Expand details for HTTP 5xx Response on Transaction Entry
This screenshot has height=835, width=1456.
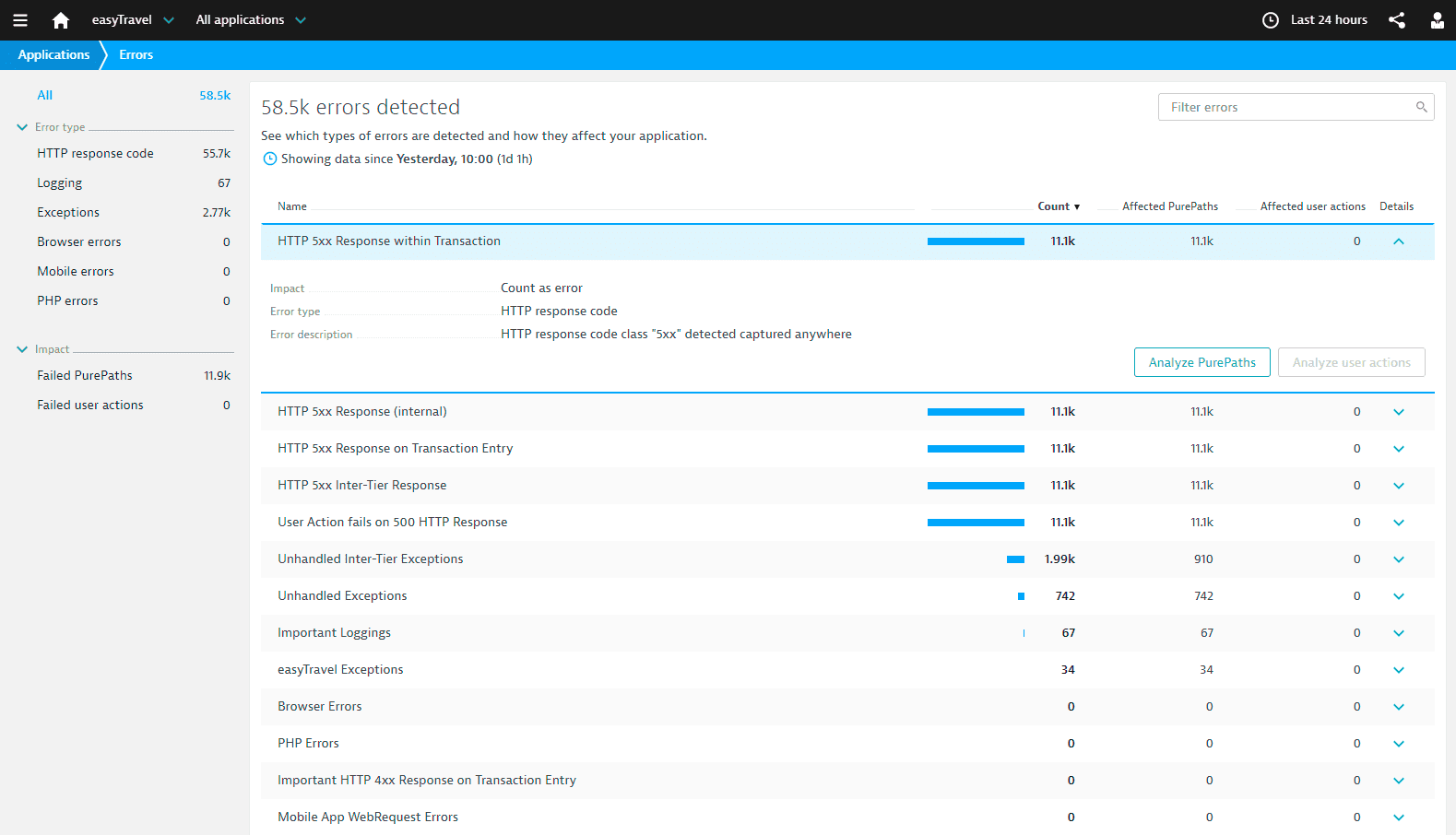[1399, 449]
